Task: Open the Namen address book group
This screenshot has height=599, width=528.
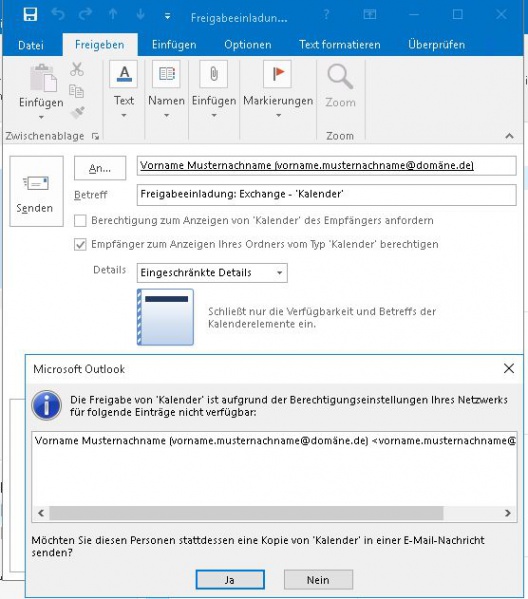Action: tap(167, 90)
